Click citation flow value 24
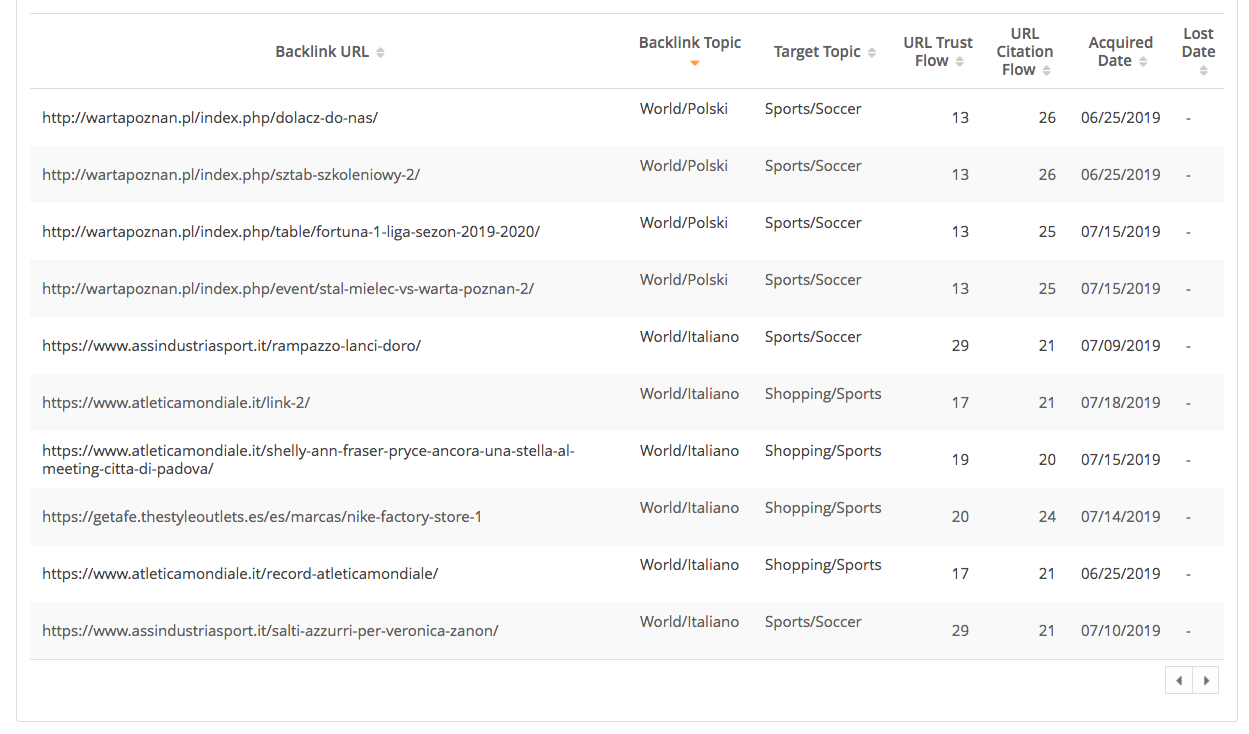Screen dimensions: 1249x734 1047,516
